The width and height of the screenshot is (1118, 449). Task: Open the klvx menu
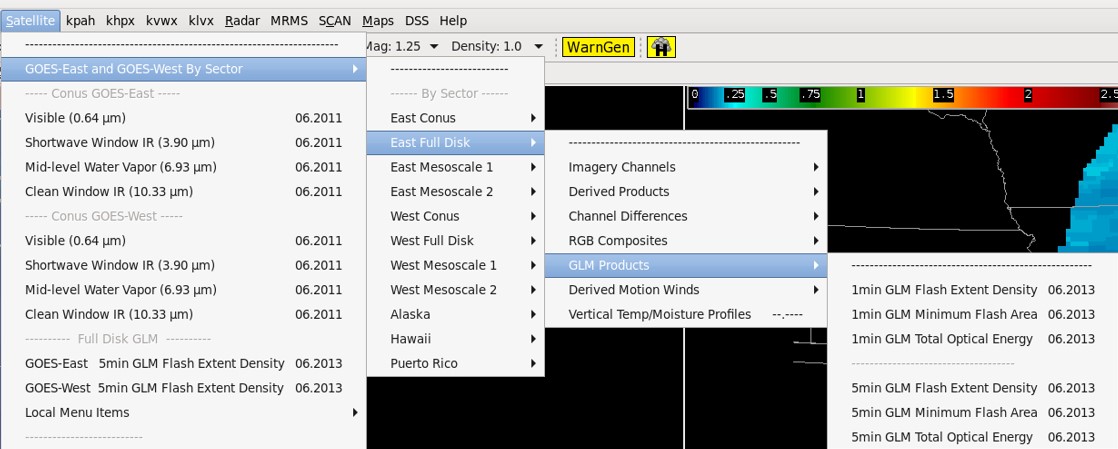(x=201, y=21)
